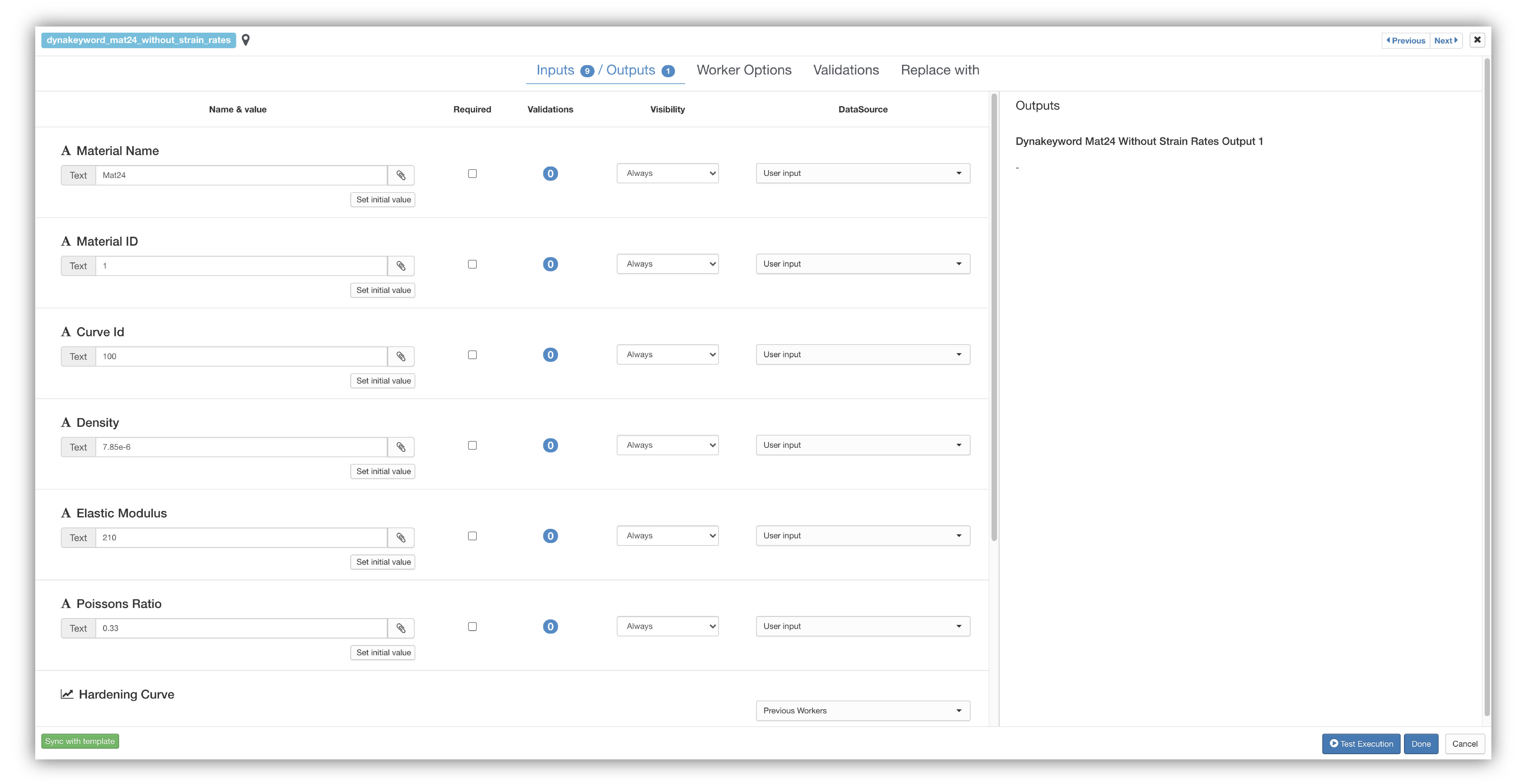Click Sync with template button

coord(80,742)
